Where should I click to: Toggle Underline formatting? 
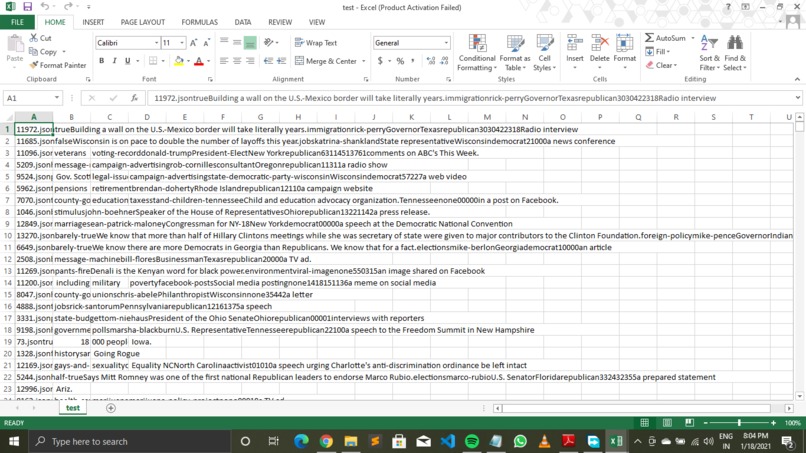pyautogui.click(x=127, y=61)
